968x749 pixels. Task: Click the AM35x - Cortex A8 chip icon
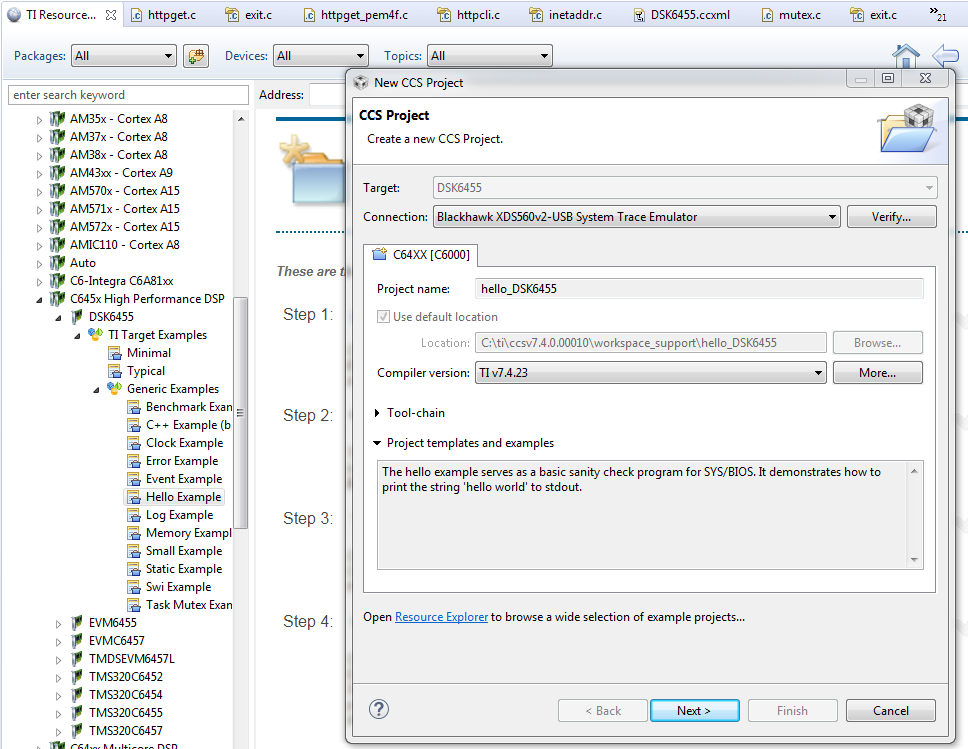(57, 119)
